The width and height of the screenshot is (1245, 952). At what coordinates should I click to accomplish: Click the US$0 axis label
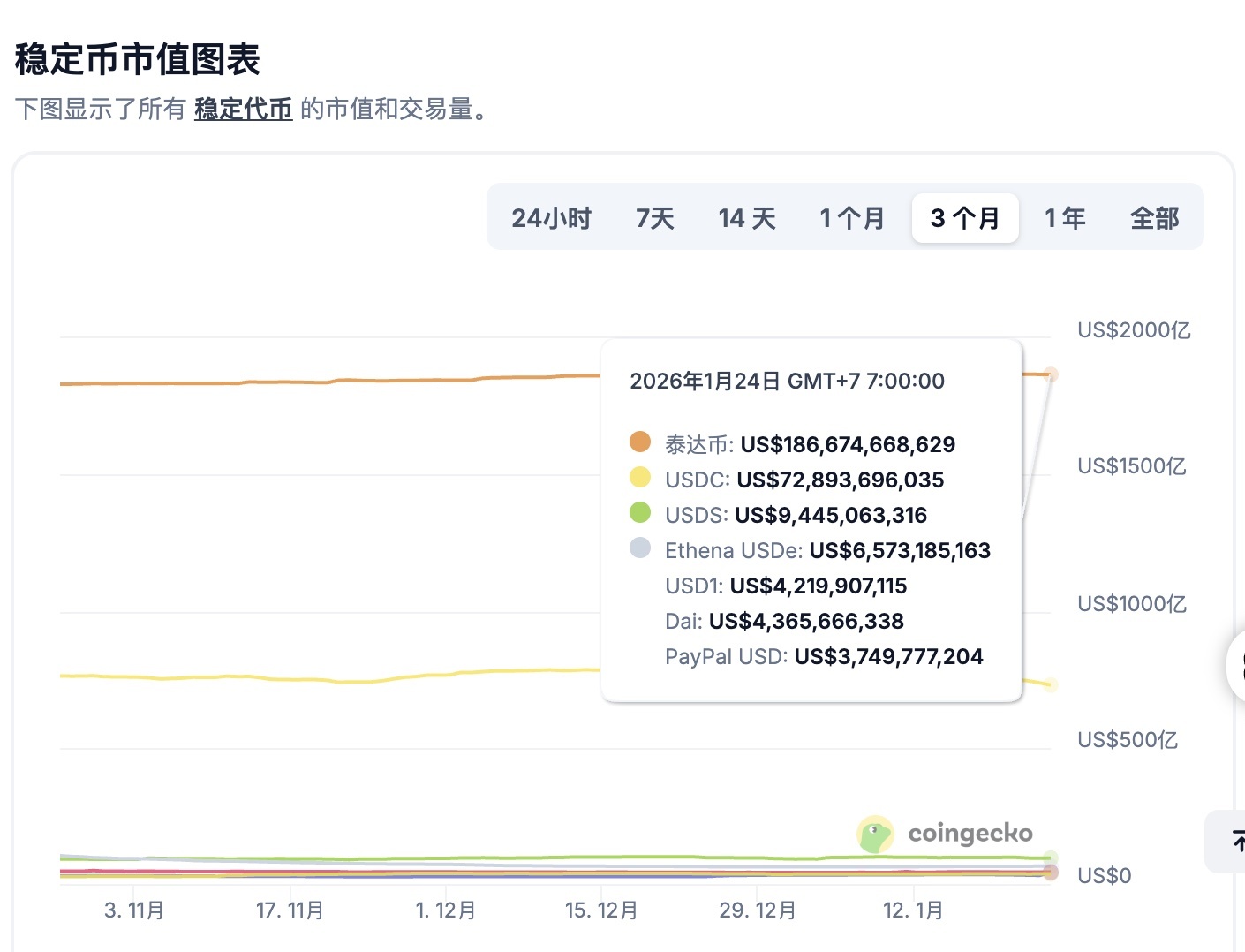[1104, 876]
